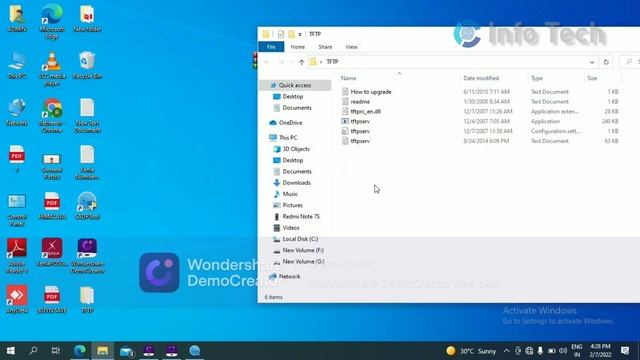Viewport: 640px width, 360px height.
Task: Click Explorer search box
Action: pos(629,62)
